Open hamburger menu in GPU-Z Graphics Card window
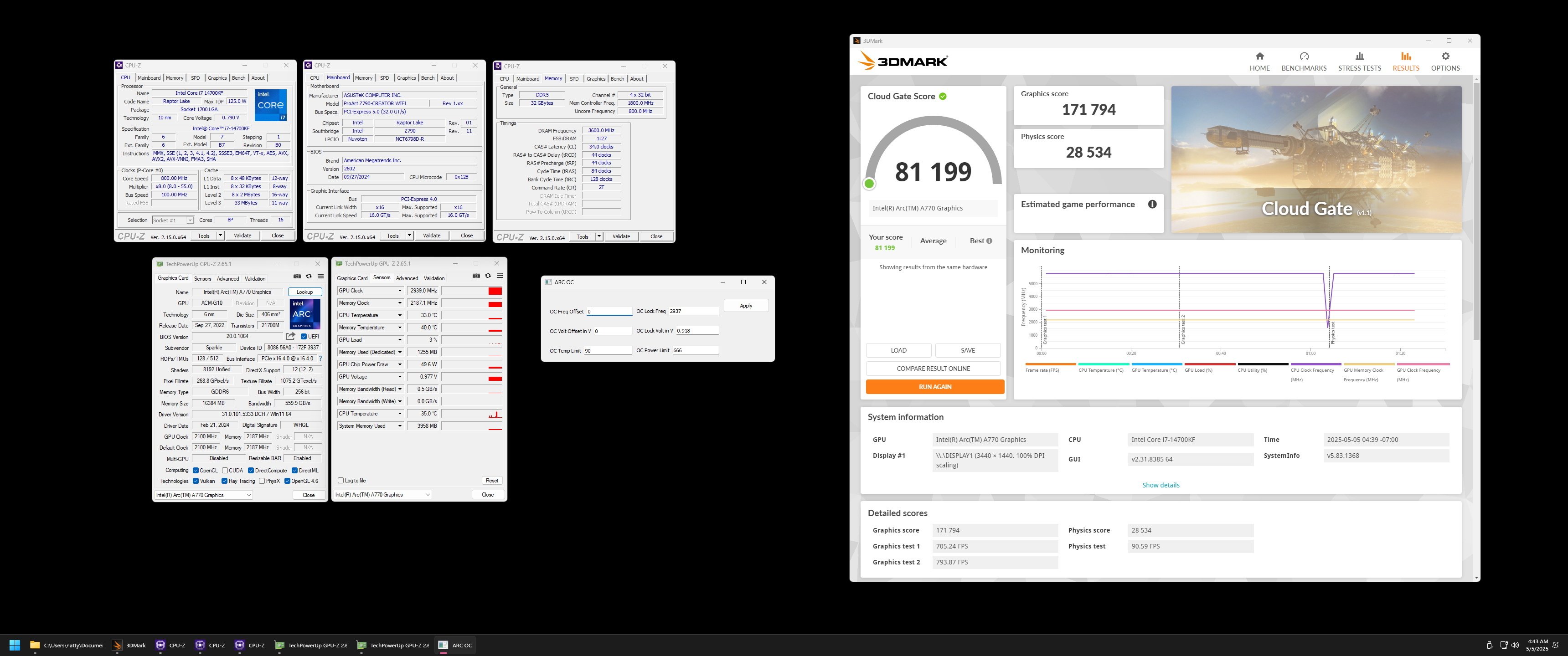The image size is (1568, 656). [320, 276]
